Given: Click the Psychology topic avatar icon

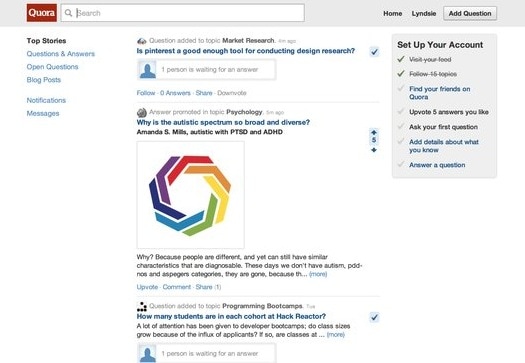Looking at the screenshot, I should point(142,112).
